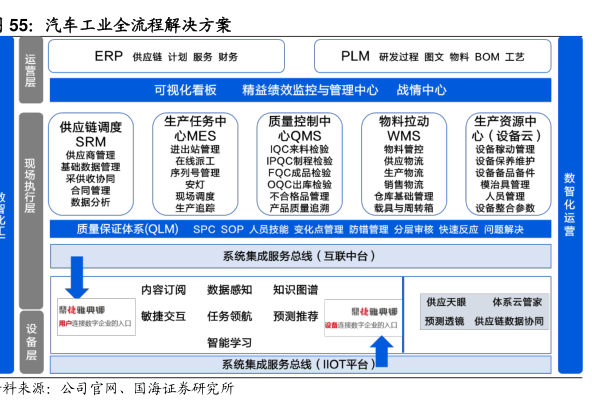
Task: Click '销售物流' under WMS
Action: pos(404,184)
